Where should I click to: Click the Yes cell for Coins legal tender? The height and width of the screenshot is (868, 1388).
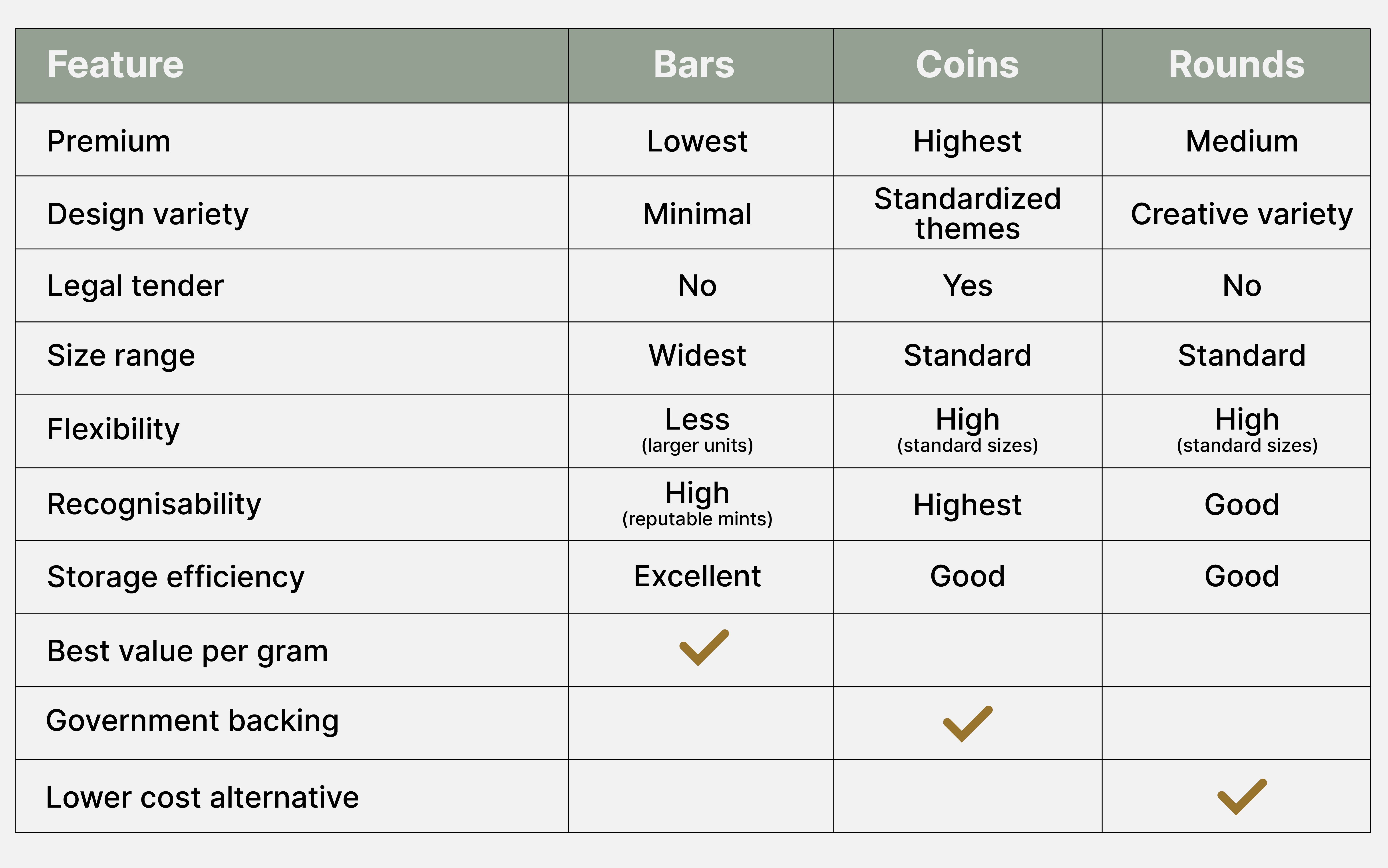(x=967, y=286)
